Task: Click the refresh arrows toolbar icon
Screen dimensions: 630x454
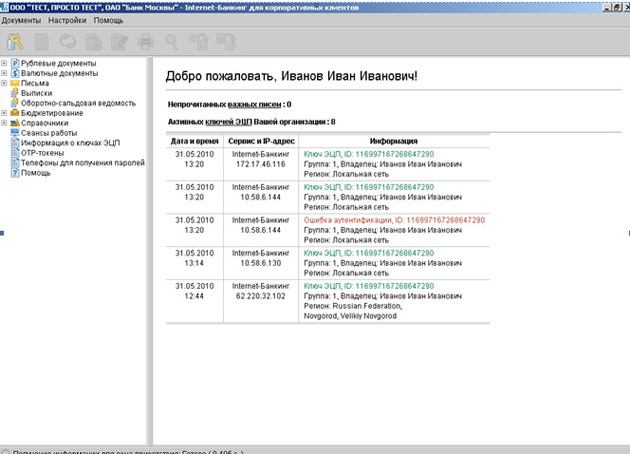Action: pyautogui.click(x=68, y=42)
